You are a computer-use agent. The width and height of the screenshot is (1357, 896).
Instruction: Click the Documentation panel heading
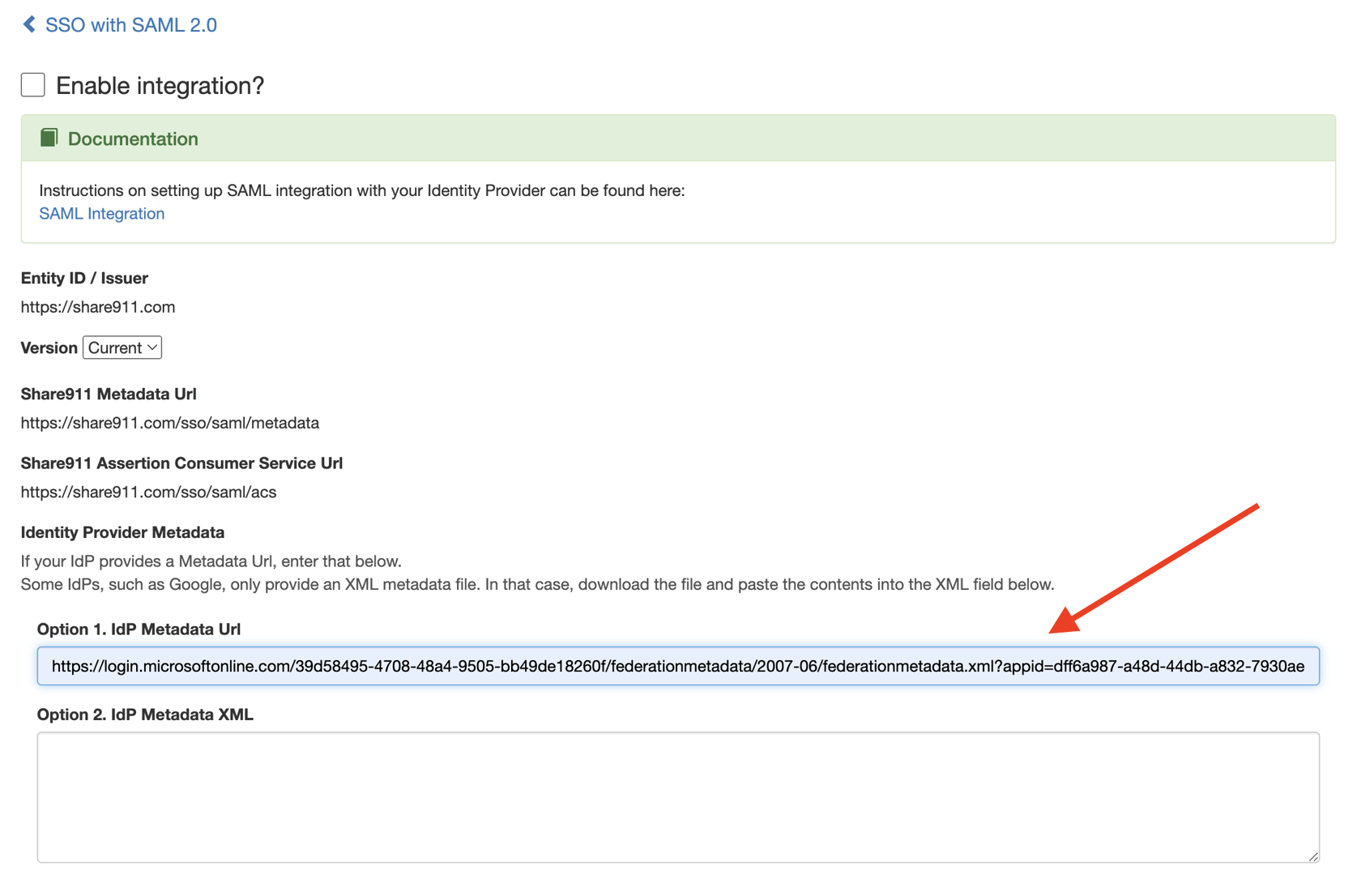(x=133, y=139)
